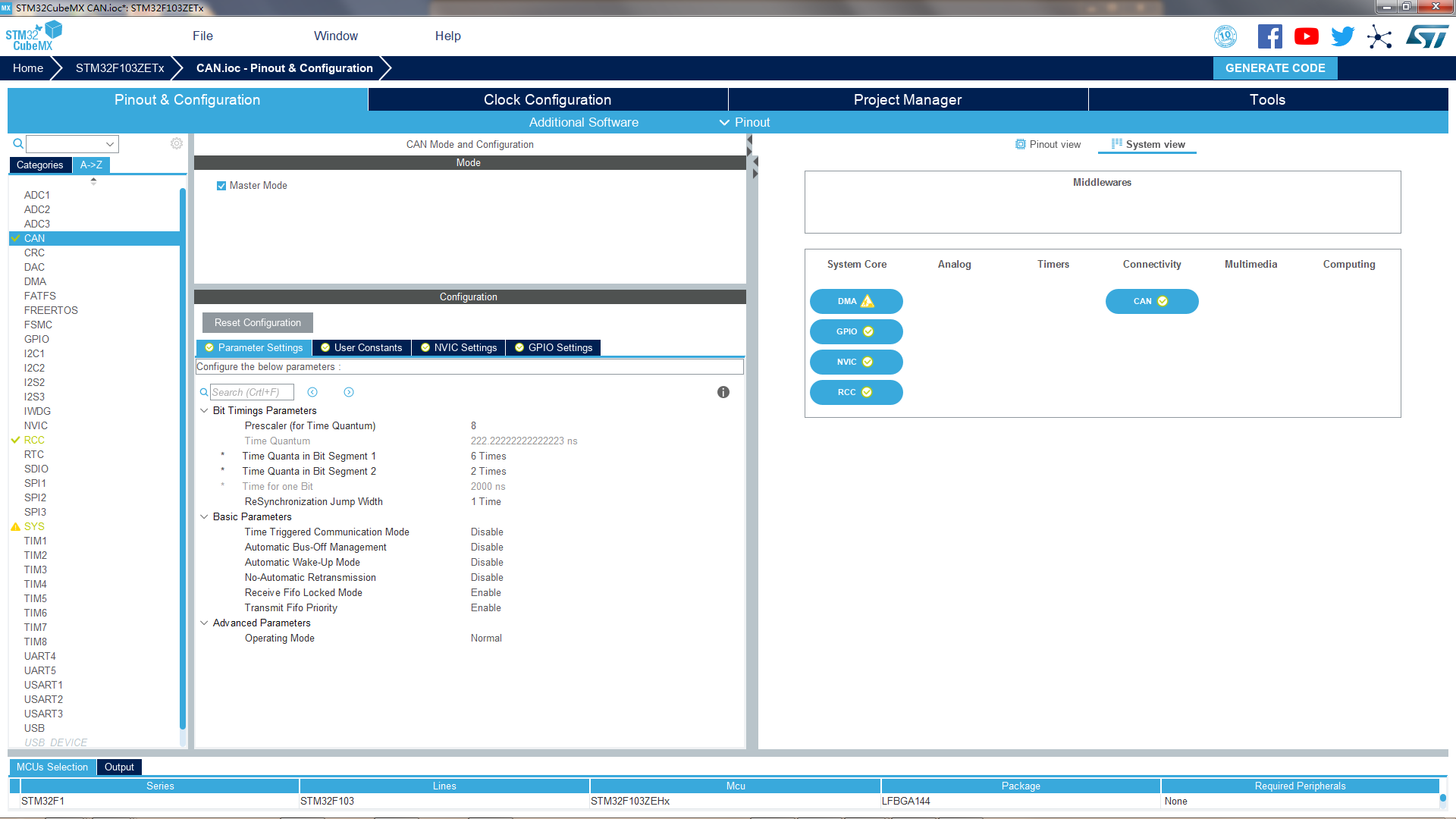This screenshot has height=819, width=1456.
Task: Click the Twitter bird icon
Action: [1342, 36]
